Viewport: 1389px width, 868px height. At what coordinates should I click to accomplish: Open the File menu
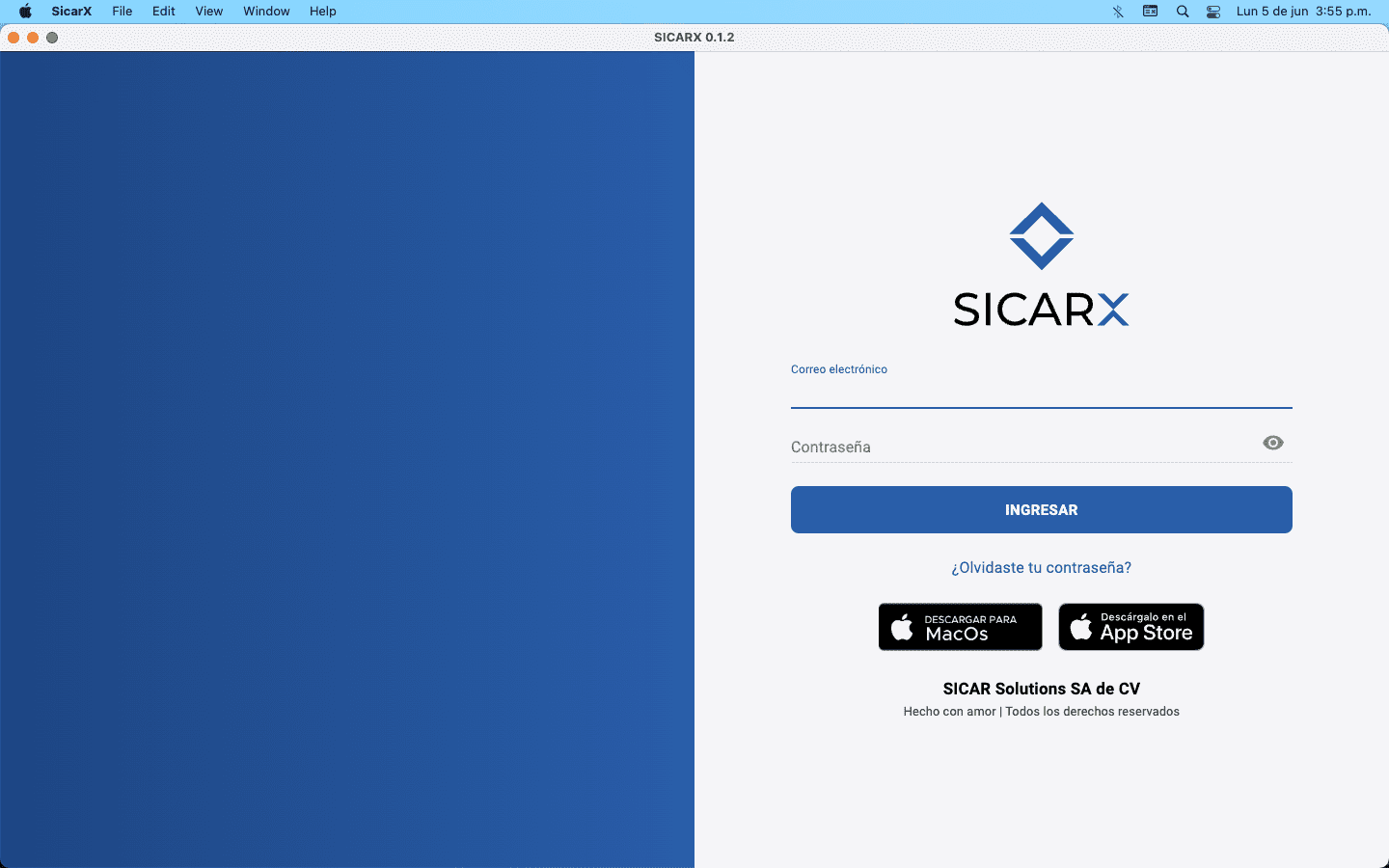click(122, 11)
